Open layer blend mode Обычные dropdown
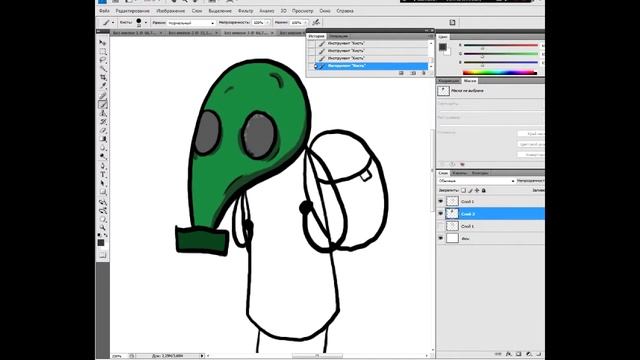Screen dimensions: 640x360 (476, 180)
